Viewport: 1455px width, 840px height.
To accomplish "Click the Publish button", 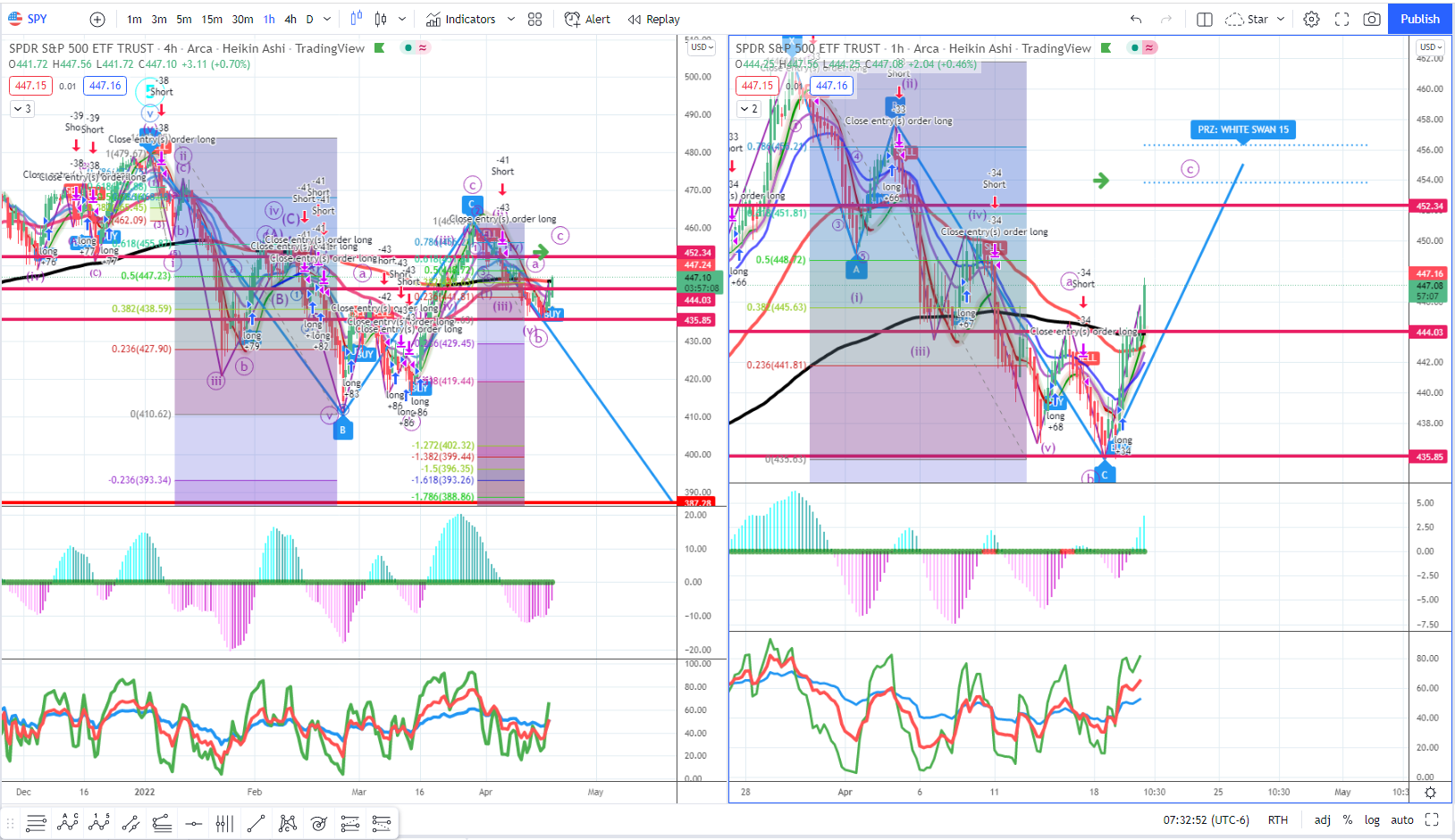I will pyautogui.click(x=1420, y=19).
